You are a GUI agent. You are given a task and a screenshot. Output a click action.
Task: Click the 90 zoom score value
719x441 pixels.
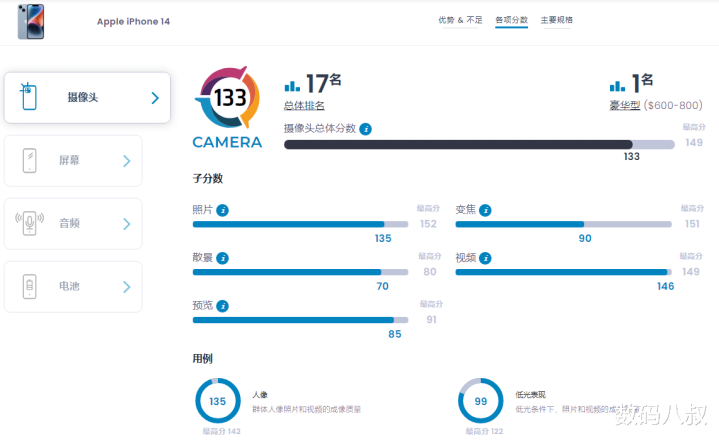coord(585,238)
